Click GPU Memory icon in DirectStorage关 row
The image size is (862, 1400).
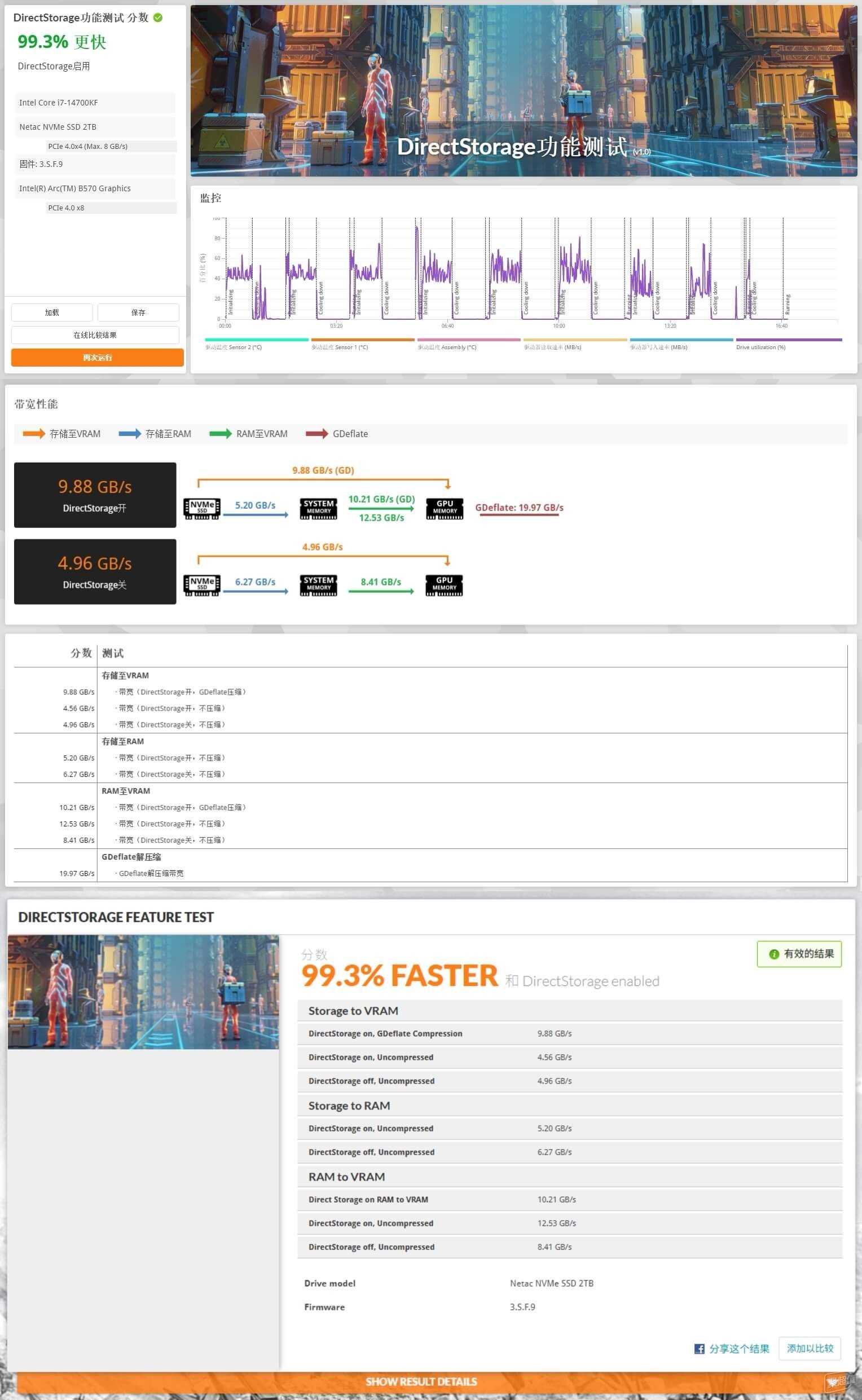[x=444, y=585]
